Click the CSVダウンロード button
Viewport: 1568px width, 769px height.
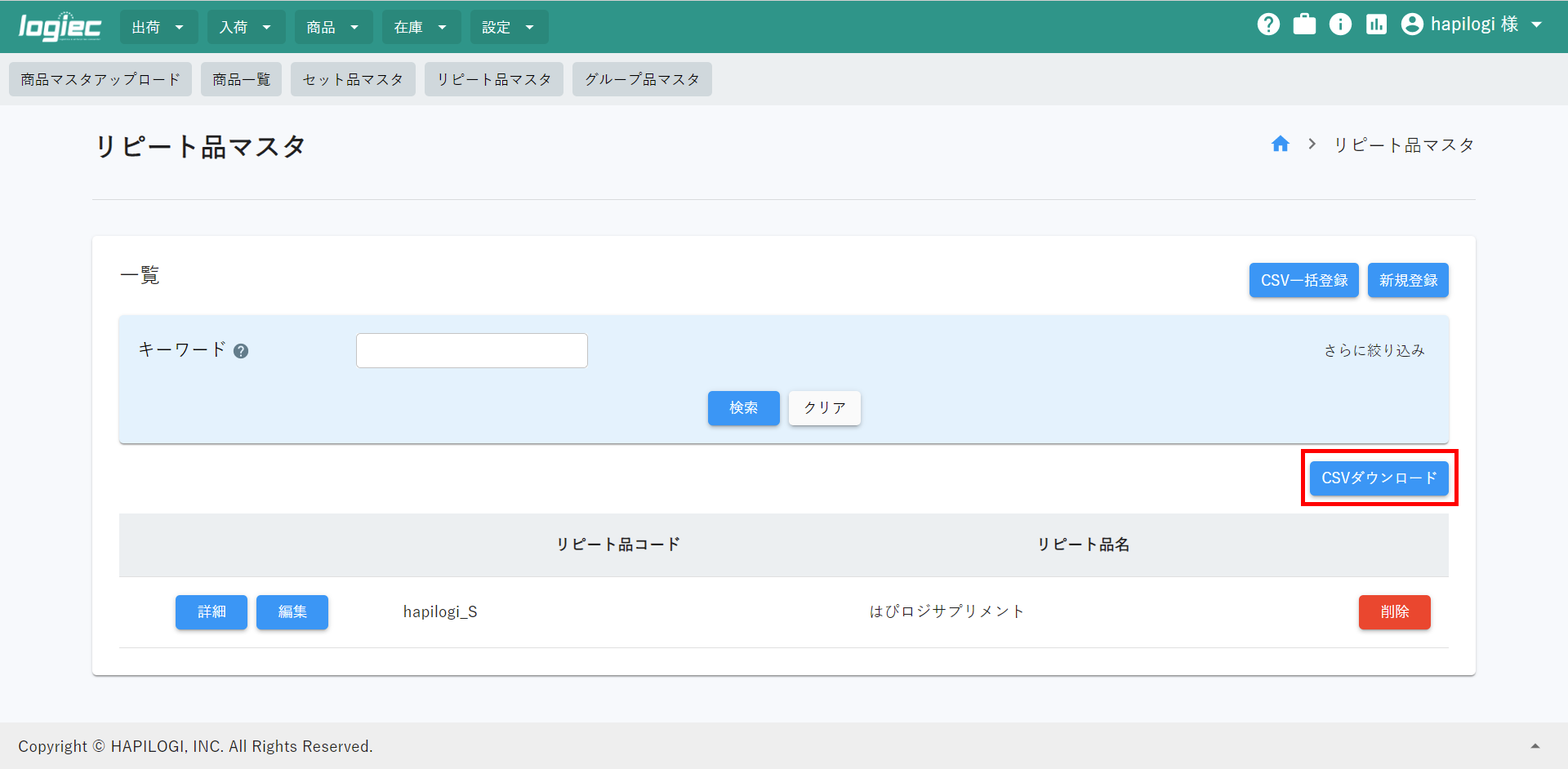(x=1379, y=478)
